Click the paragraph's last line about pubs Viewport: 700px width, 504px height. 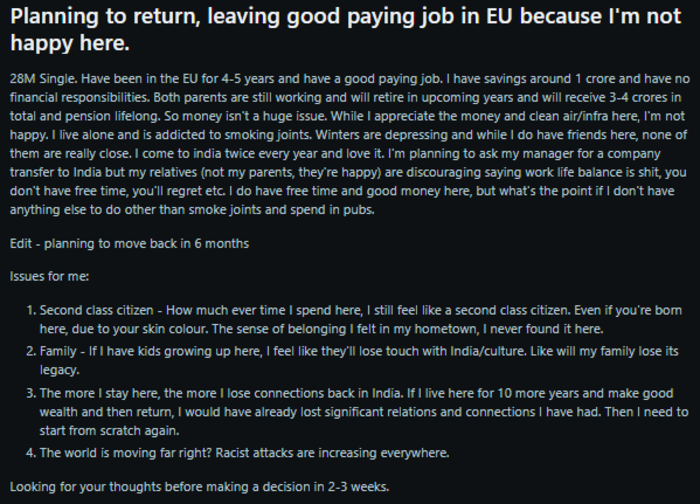[192, 210]
